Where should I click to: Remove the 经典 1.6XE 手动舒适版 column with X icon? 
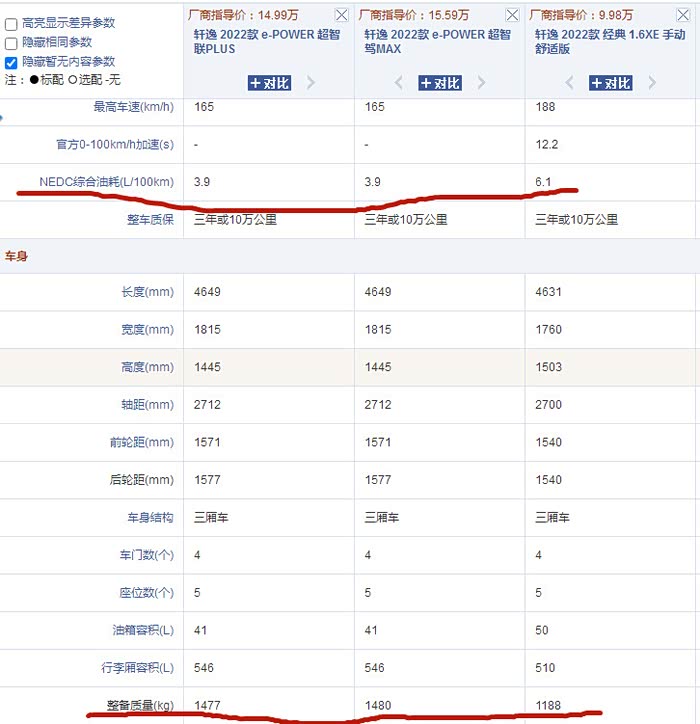[x=683, y=15]
